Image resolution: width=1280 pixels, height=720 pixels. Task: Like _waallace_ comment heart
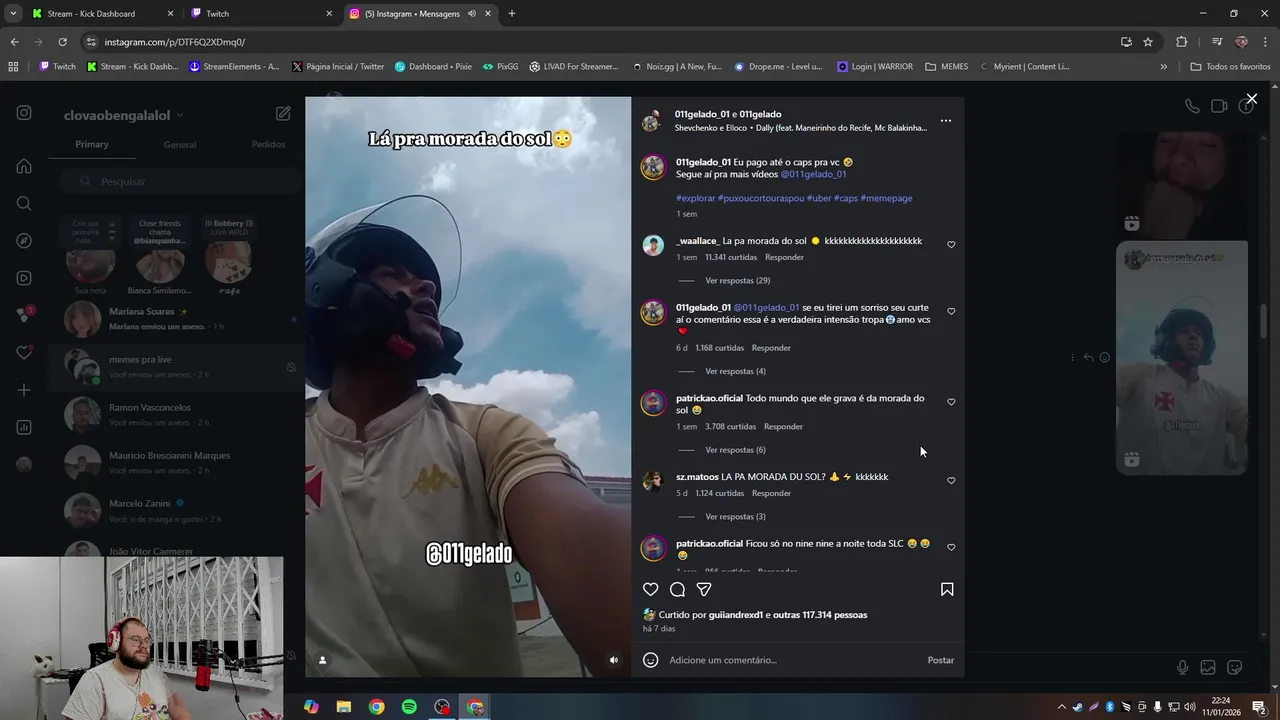click(951, 244)
